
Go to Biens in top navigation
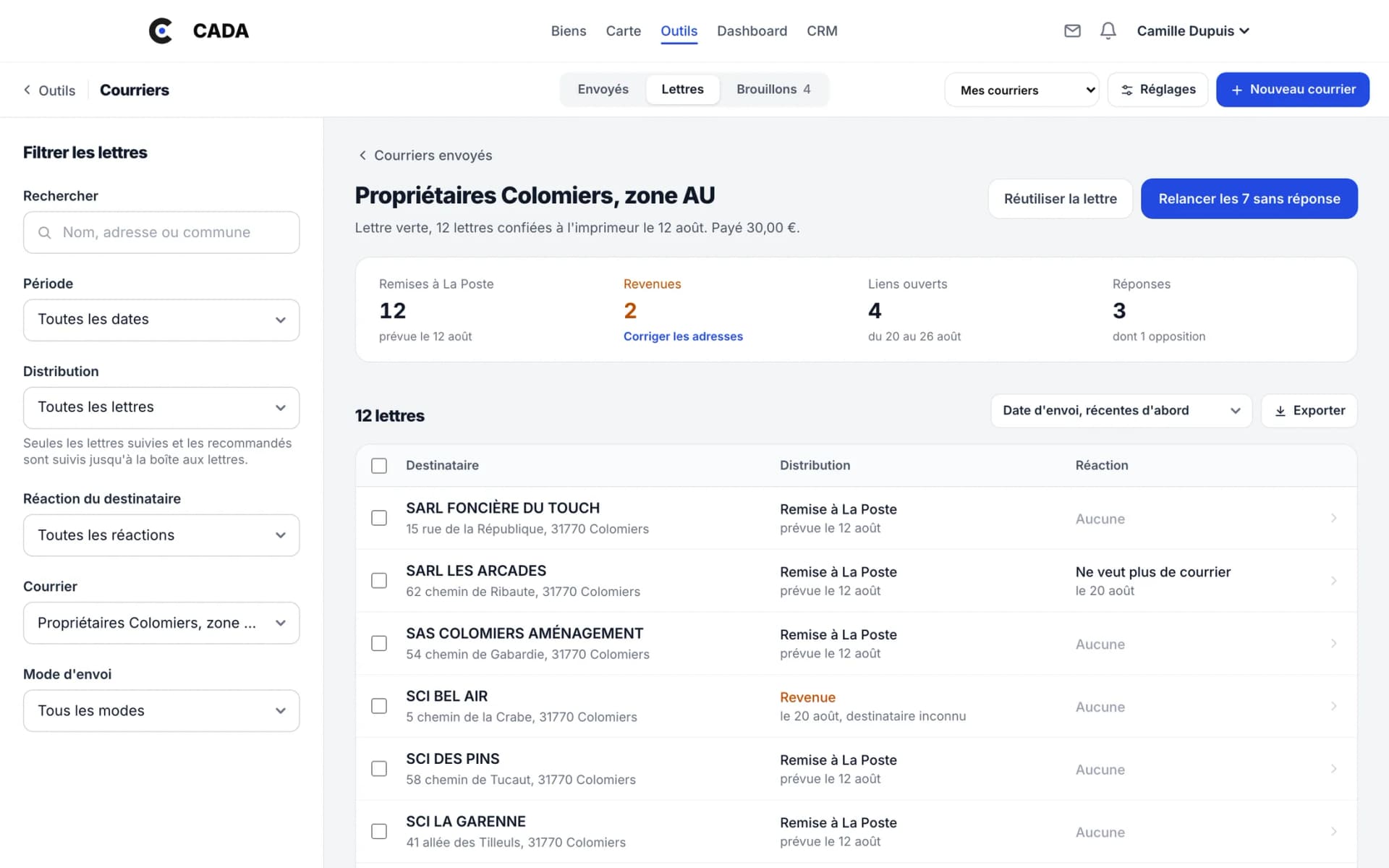(x=569, y=30)
